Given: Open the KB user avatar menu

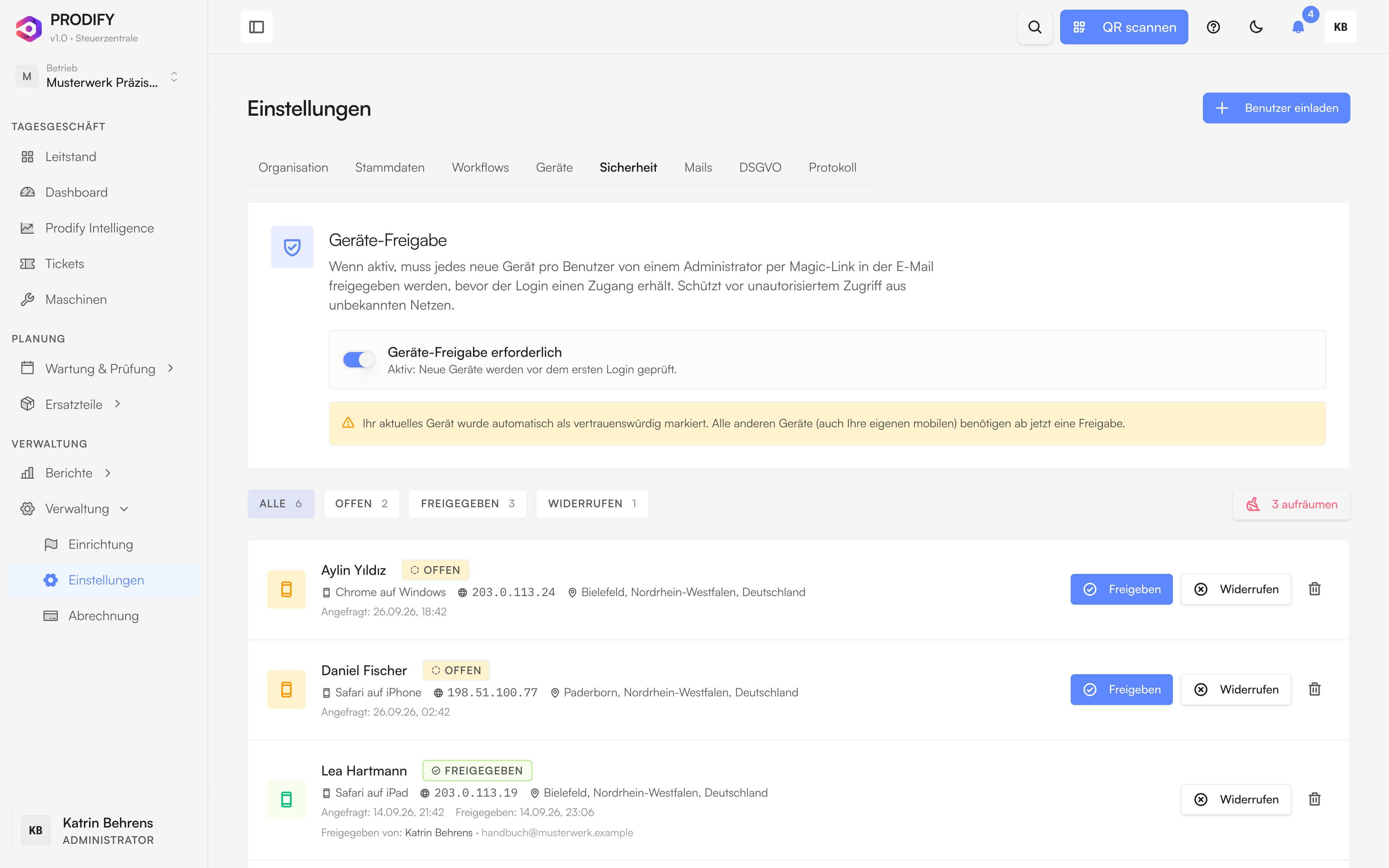Looking at the screenshot, I should coord(1341,27).
